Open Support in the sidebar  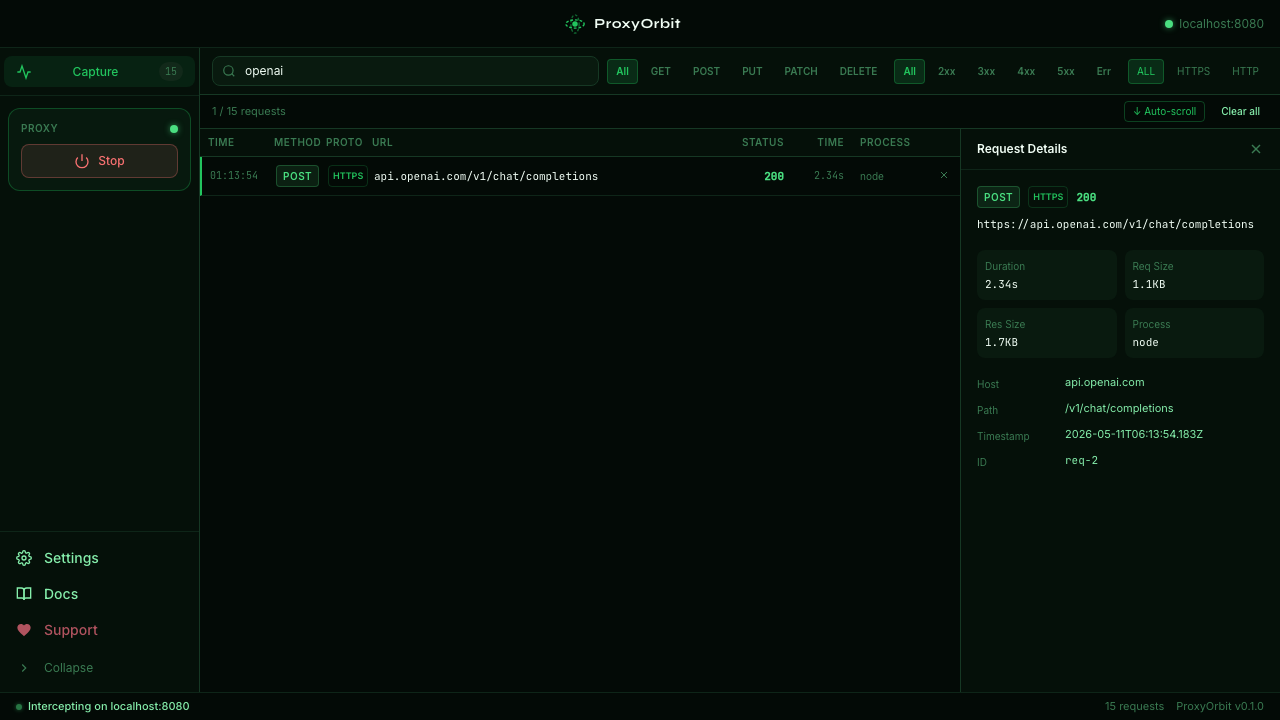point(99,630)
